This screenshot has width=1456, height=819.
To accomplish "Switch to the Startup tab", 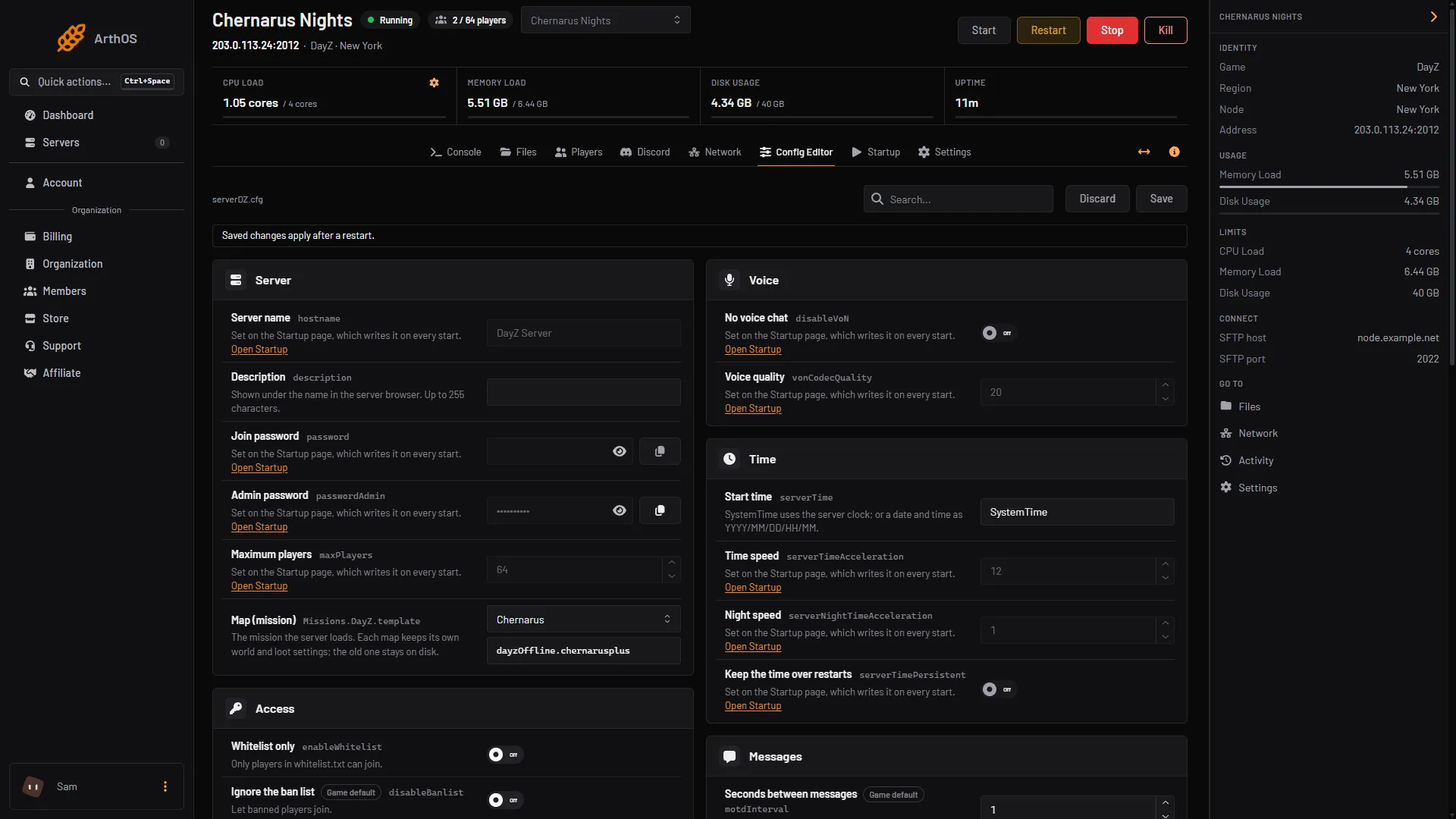I will (876, 152).
